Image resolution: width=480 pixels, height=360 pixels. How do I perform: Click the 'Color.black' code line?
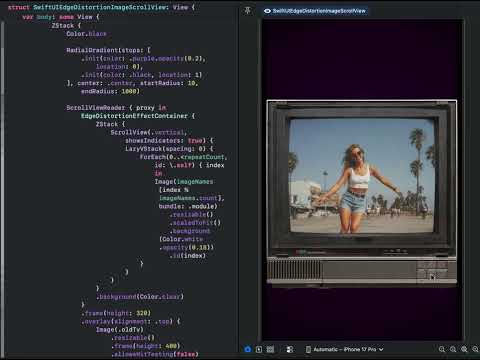pos(86,34)
